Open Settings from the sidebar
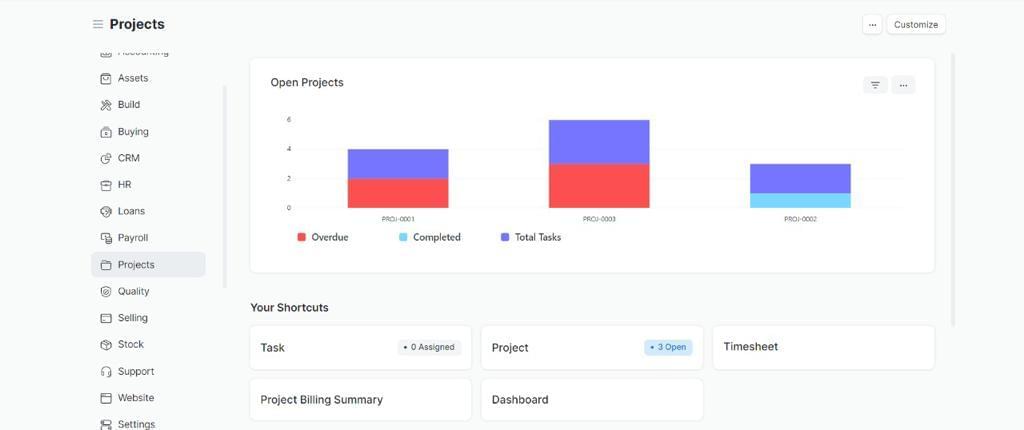1024x430 pixels. (148, 425)
